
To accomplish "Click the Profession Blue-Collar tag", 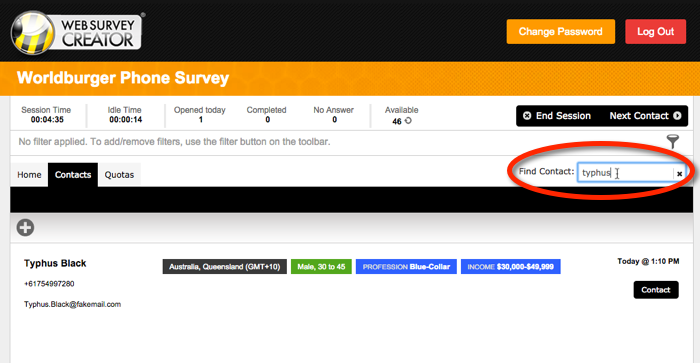I will coord(406,267).
